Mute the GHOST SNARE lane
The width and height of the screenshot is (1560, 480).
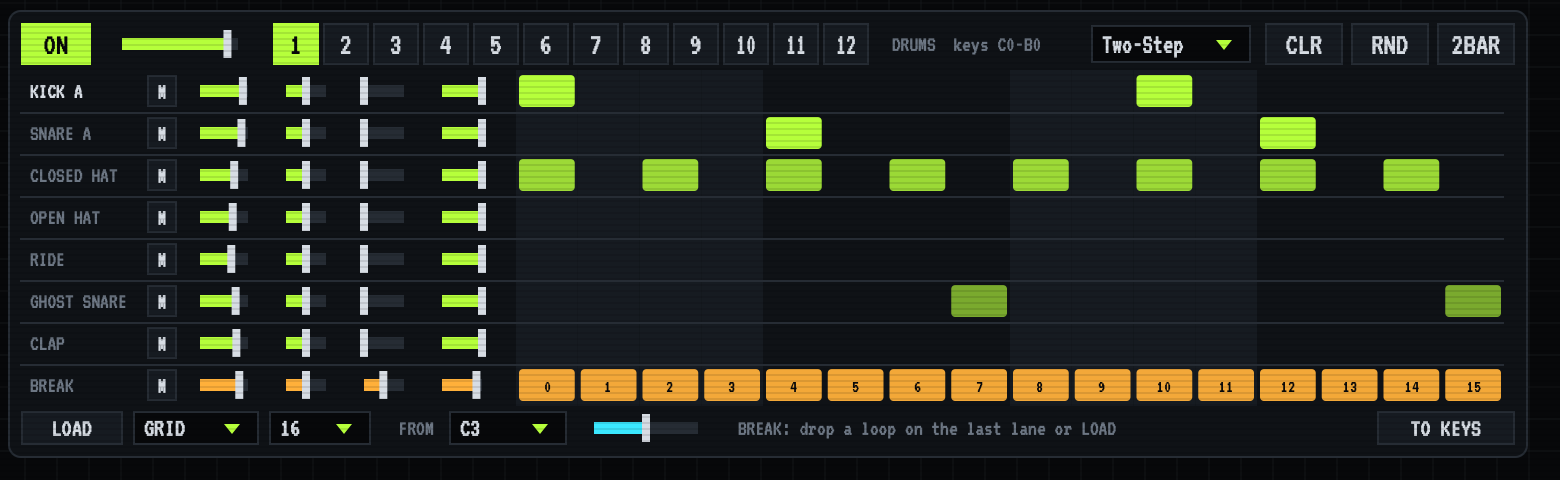161,302
